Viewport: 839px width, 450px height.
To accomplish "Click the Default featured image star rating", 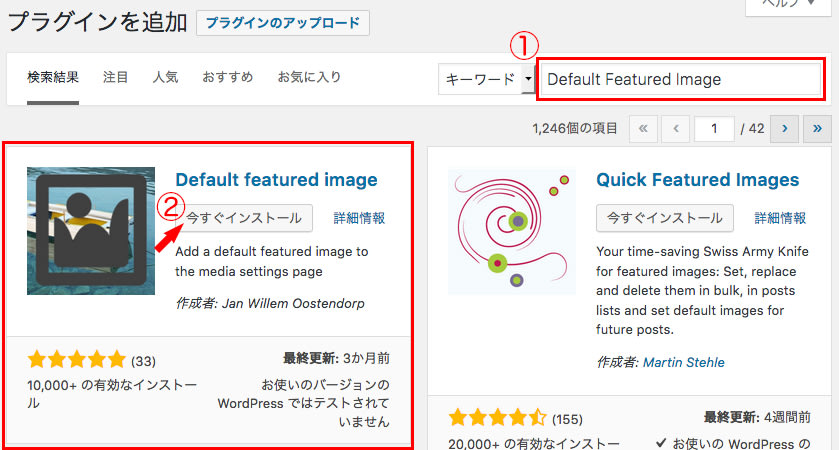I will click(77, 360).
